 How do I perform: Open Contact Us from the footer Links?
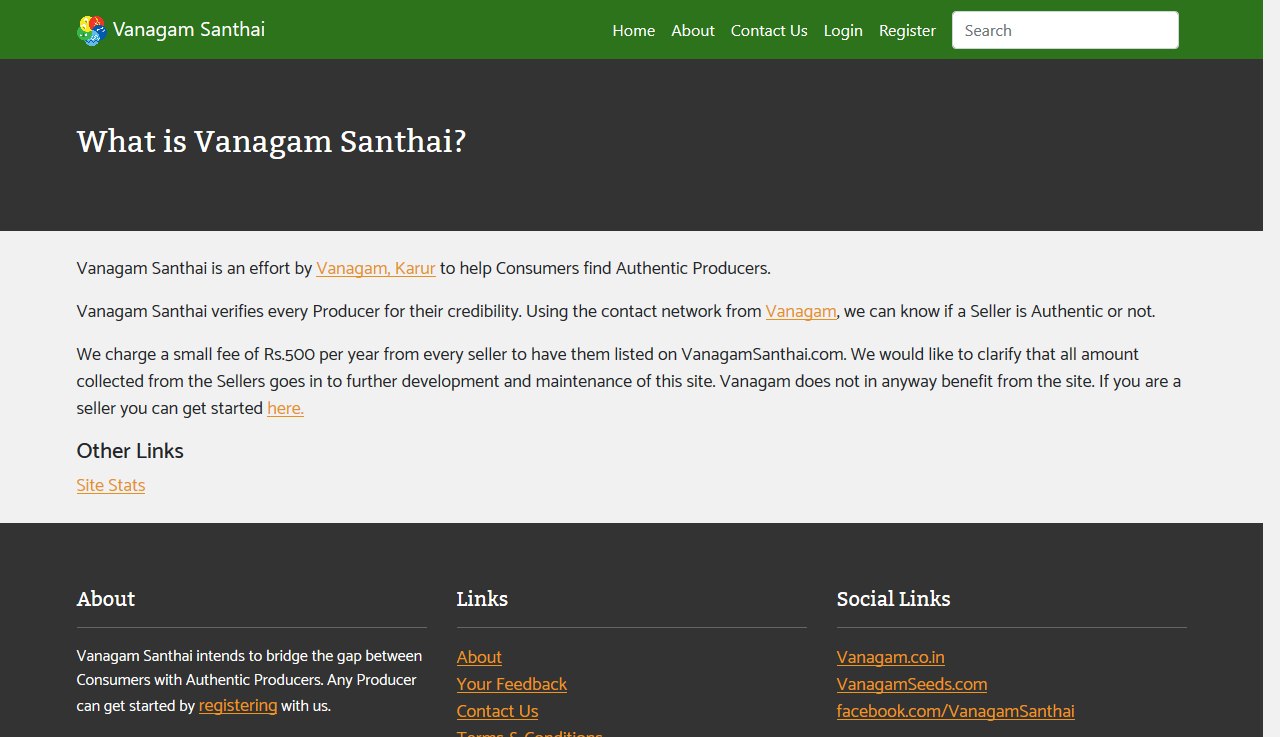497,711
